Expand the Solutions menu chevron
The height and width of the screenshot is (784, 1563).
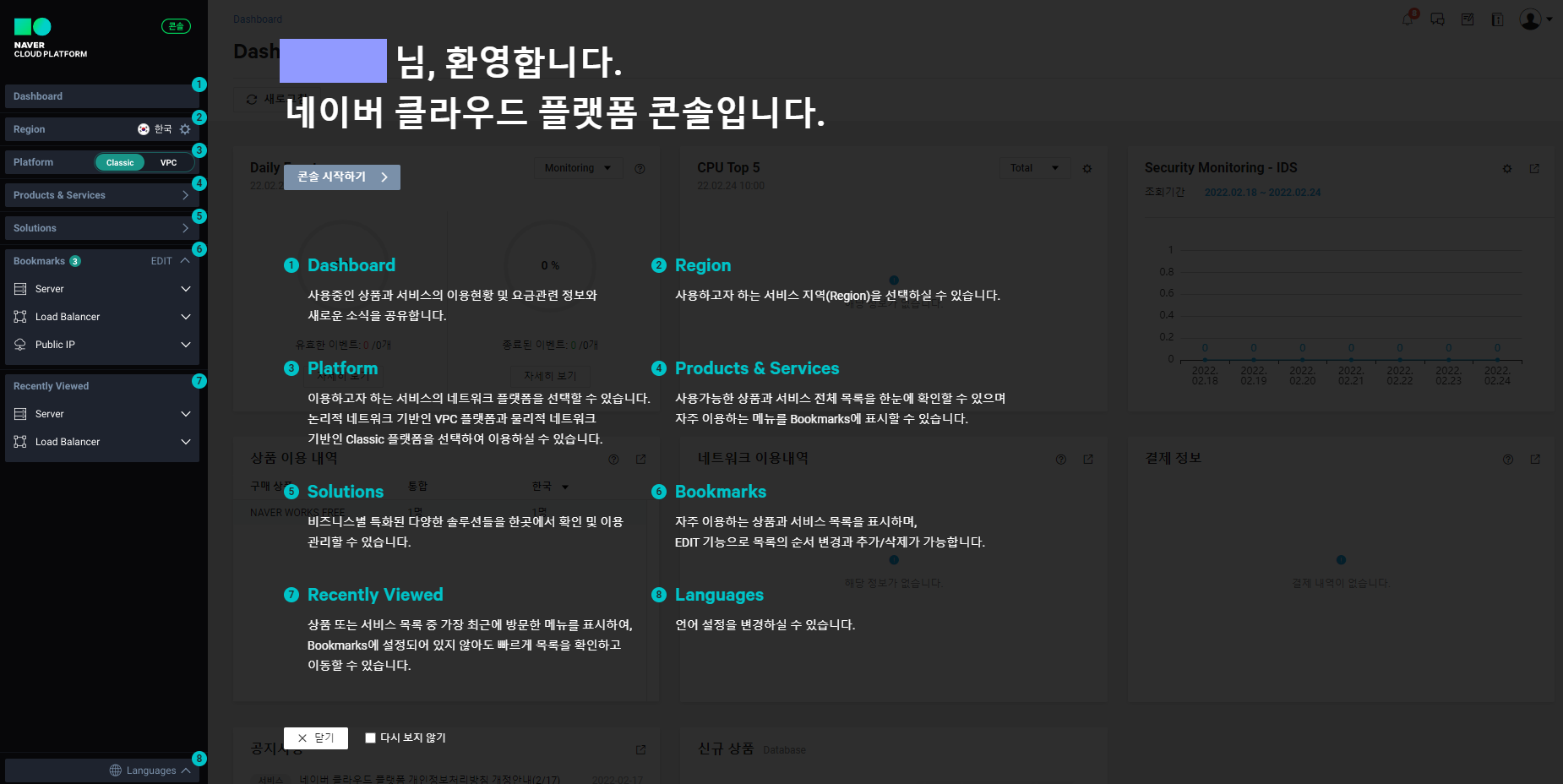(185, 228)
